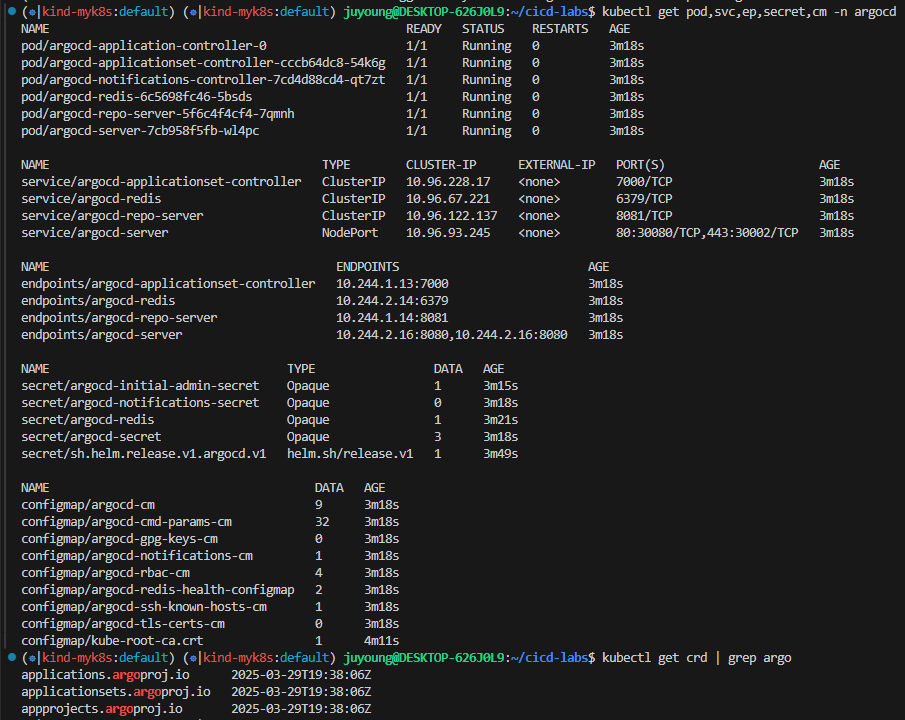Viewport: 905px width, 720px height.
Task: Select pod/argocd-applicationset-controller-cccb64dc8-54k6g
Action: pos(203,62)
